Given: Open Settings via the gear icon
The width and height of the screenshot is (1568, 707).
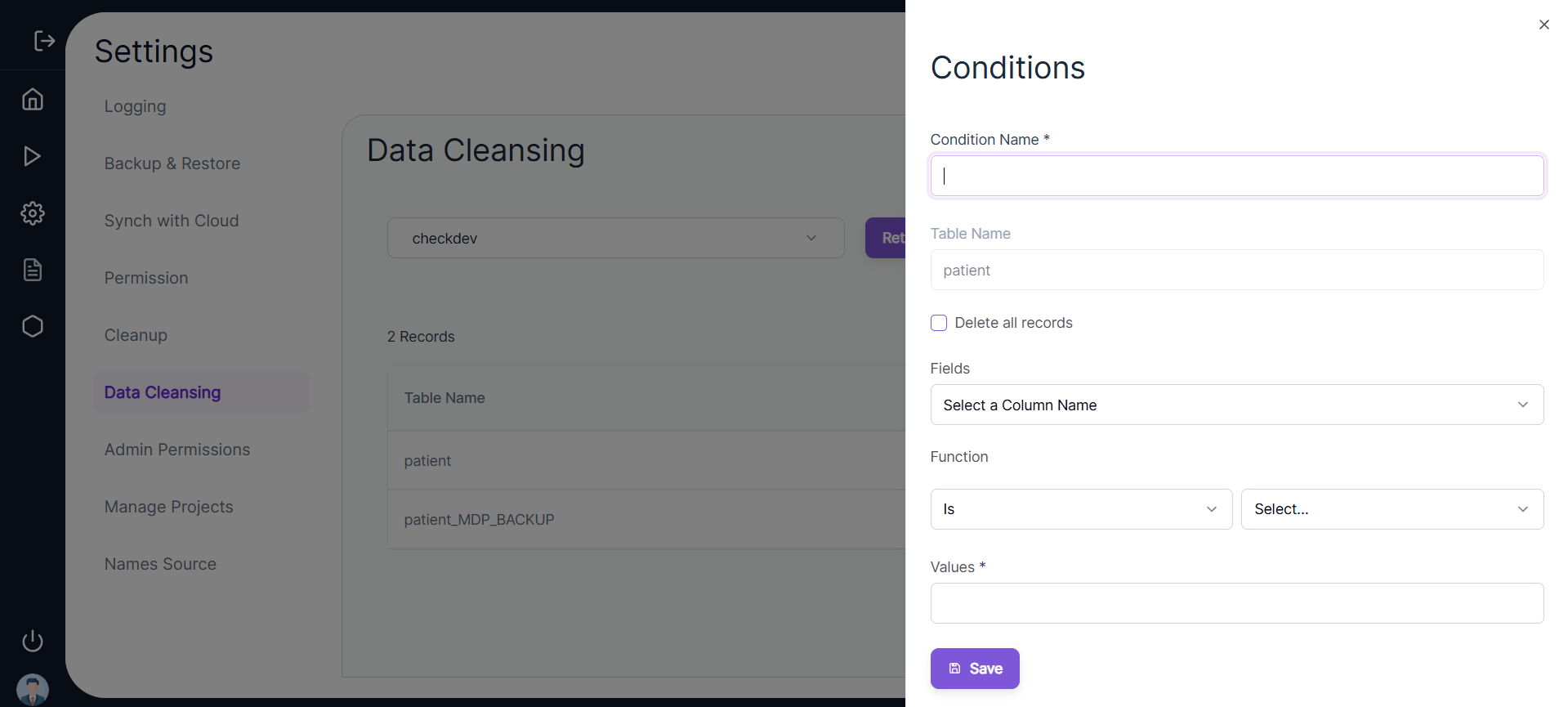Looking at the screenshot, I should point(33,213).
